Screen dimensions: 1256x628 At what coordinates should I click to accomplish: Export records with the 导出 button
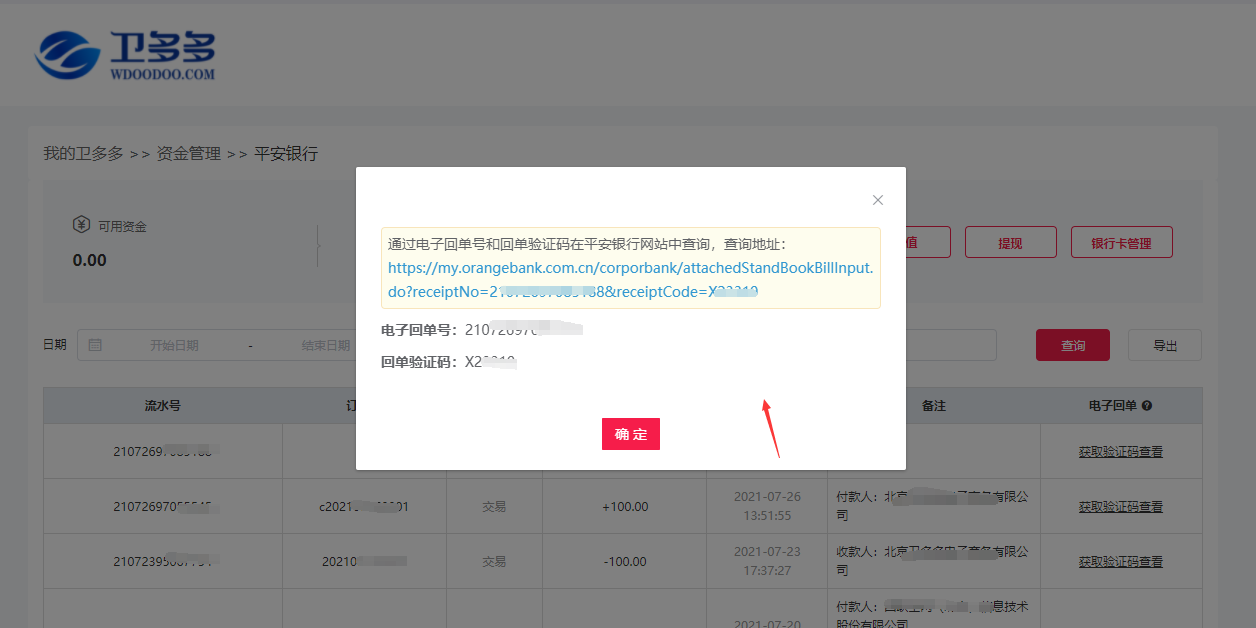coord(1165,345)
